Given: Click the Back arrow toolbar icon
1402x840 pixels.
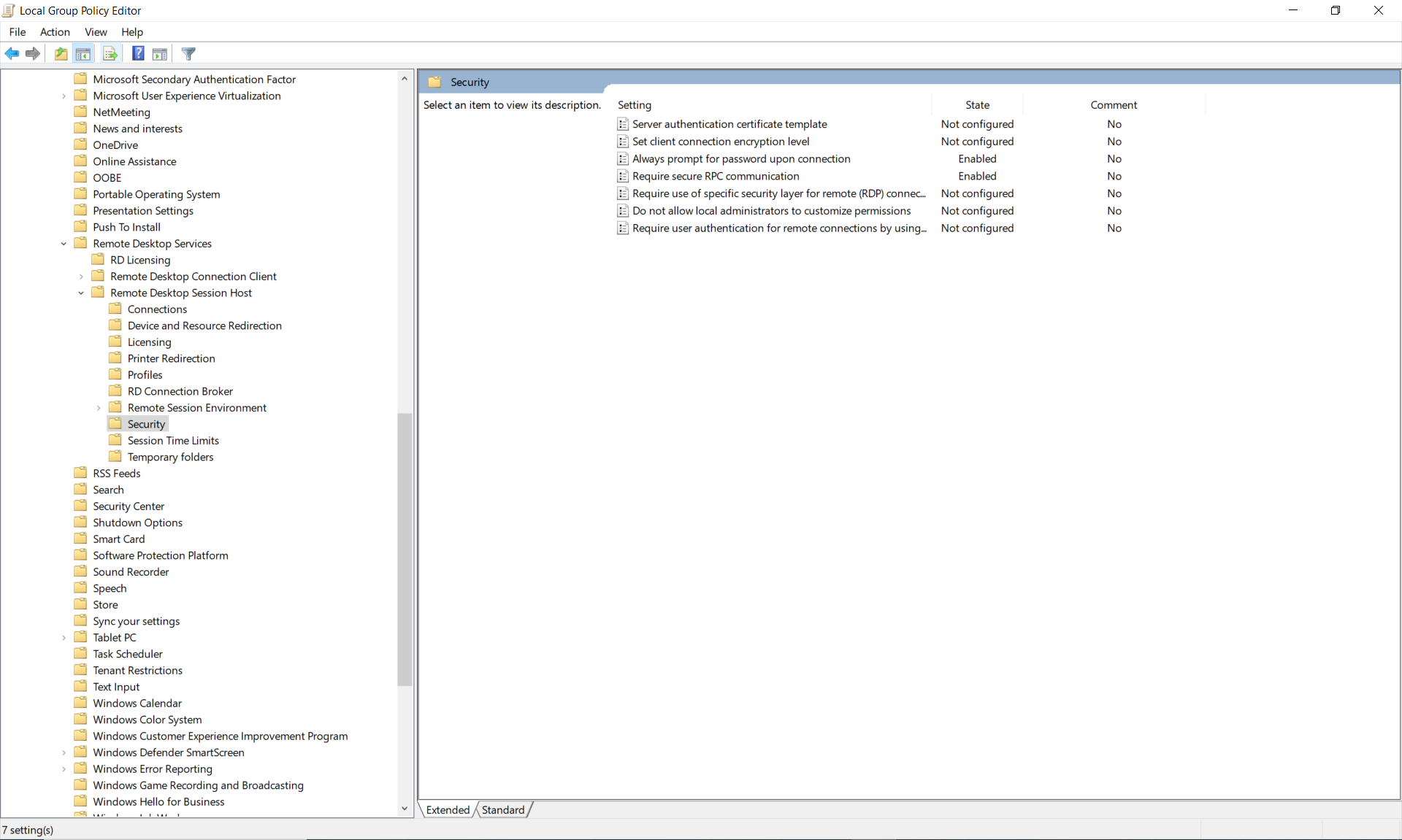Looking at the screenshot, I should point(12,53).
